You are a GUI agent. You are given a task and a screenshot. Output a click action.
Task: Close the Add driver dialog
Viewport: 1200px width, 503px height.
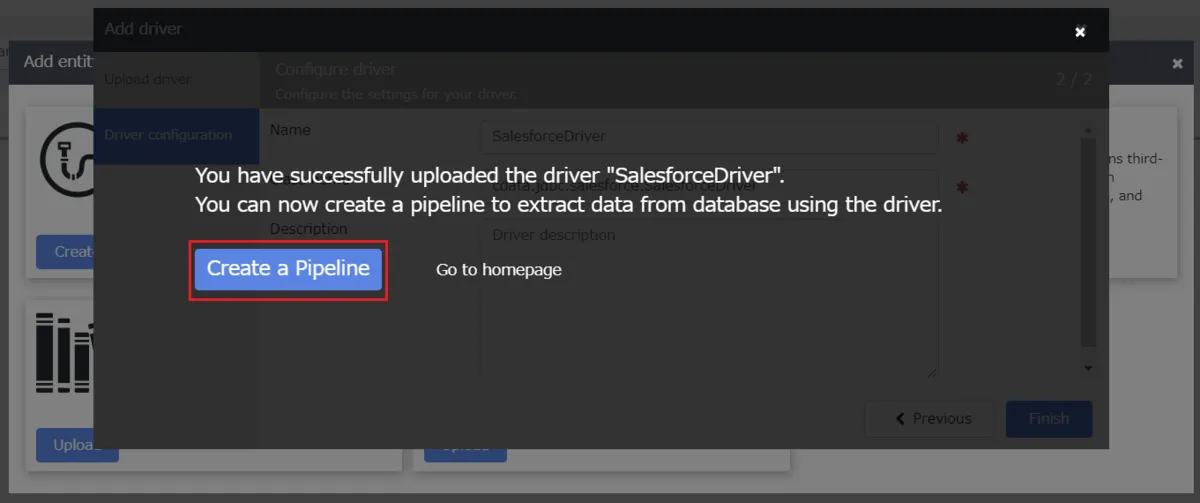(x=1080, y=32)
